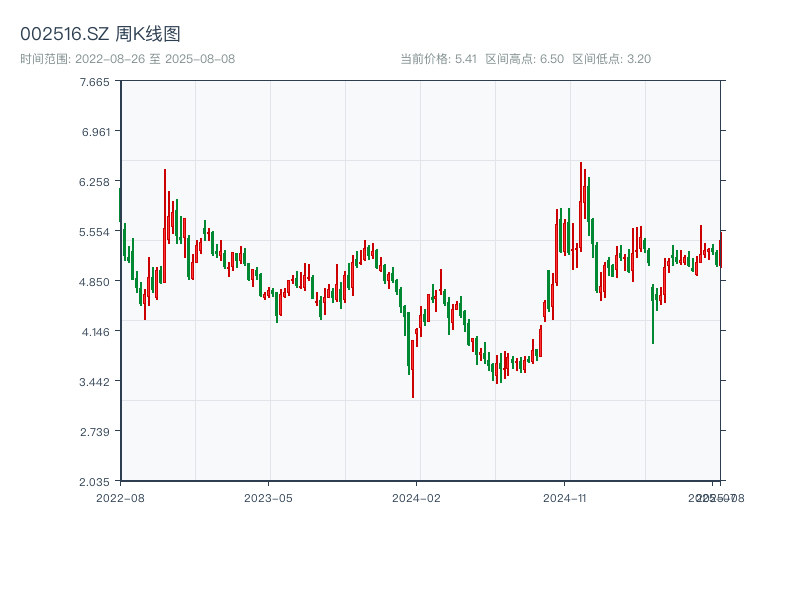This screenshot has height=600, width=800.
Task: Select the 时间范围 date range text
Action: [x=128, y=59]
